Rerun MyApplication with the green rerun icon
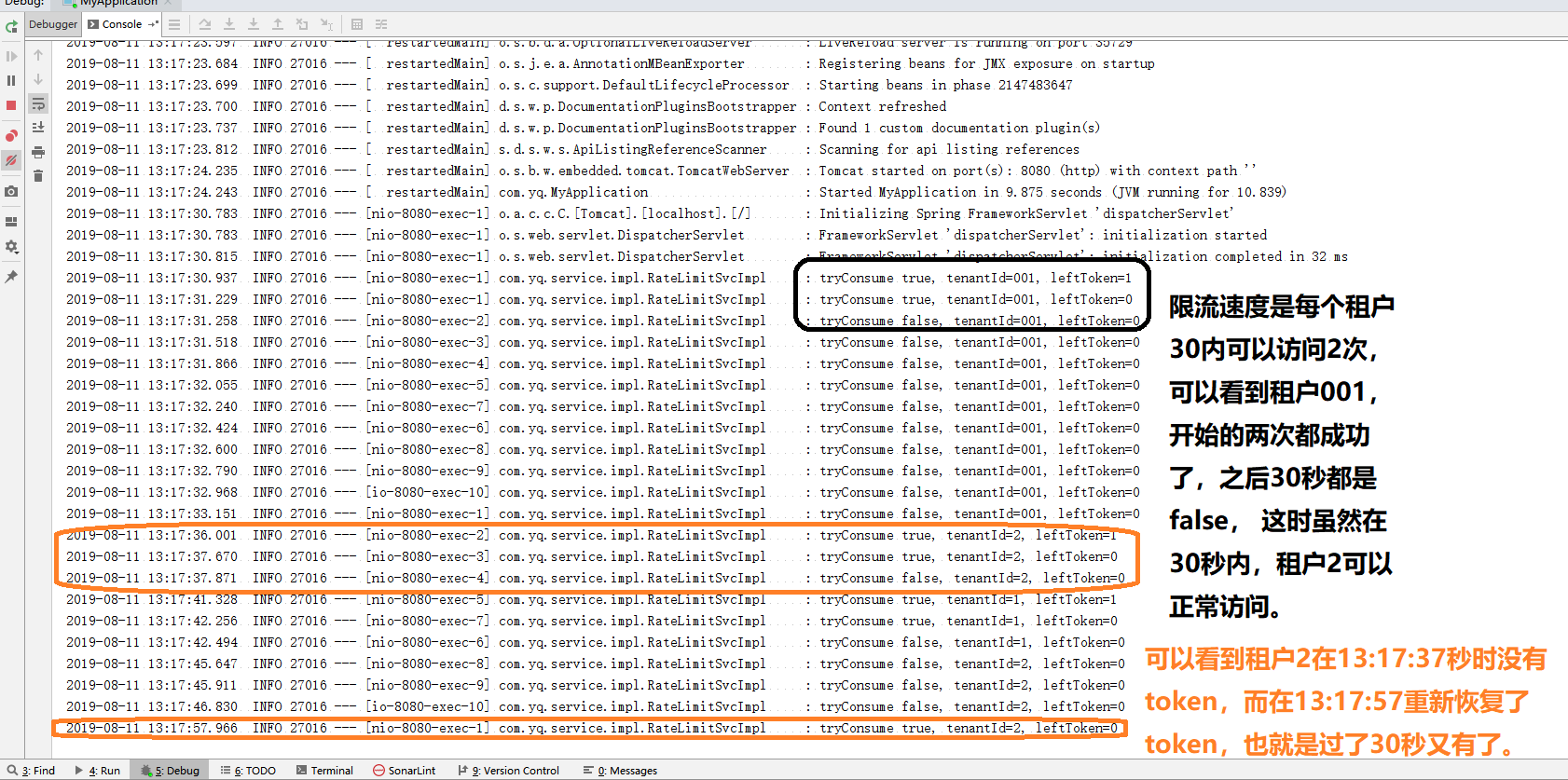1568x780 pixels. (11, 27)
